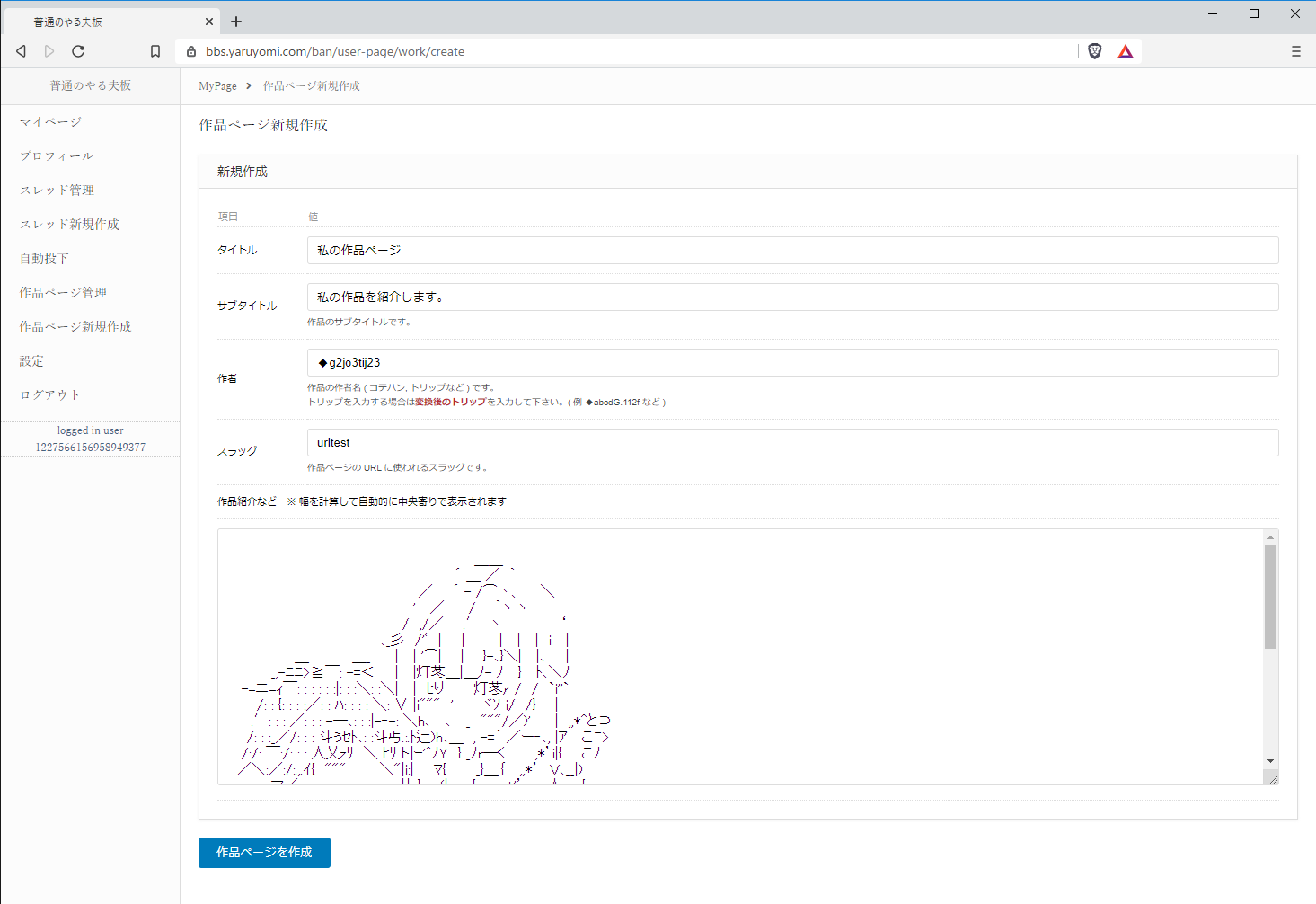Image resolution: width=1316 pixels, height=904 pixels.
Task: Open Brave Rewards
Action: click(1125, 51)
